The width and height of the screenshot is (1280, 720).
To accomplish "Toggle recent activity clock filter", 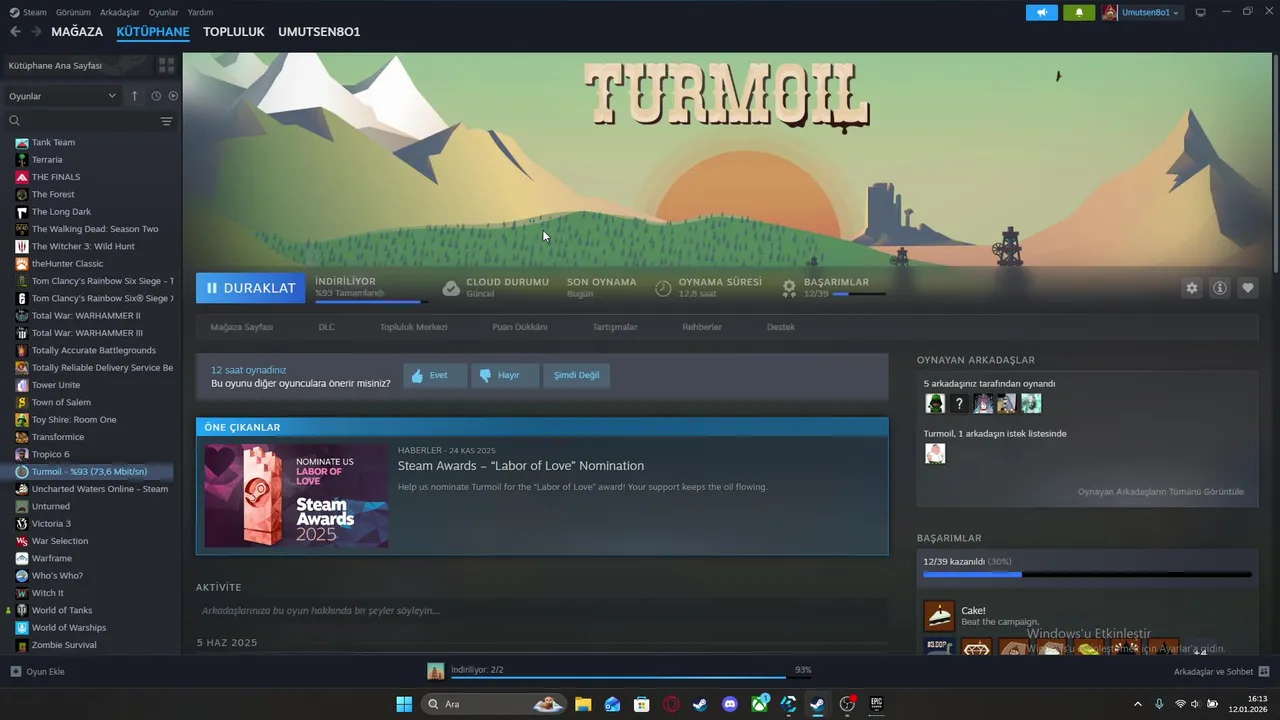I will click(x=156, y=96).
